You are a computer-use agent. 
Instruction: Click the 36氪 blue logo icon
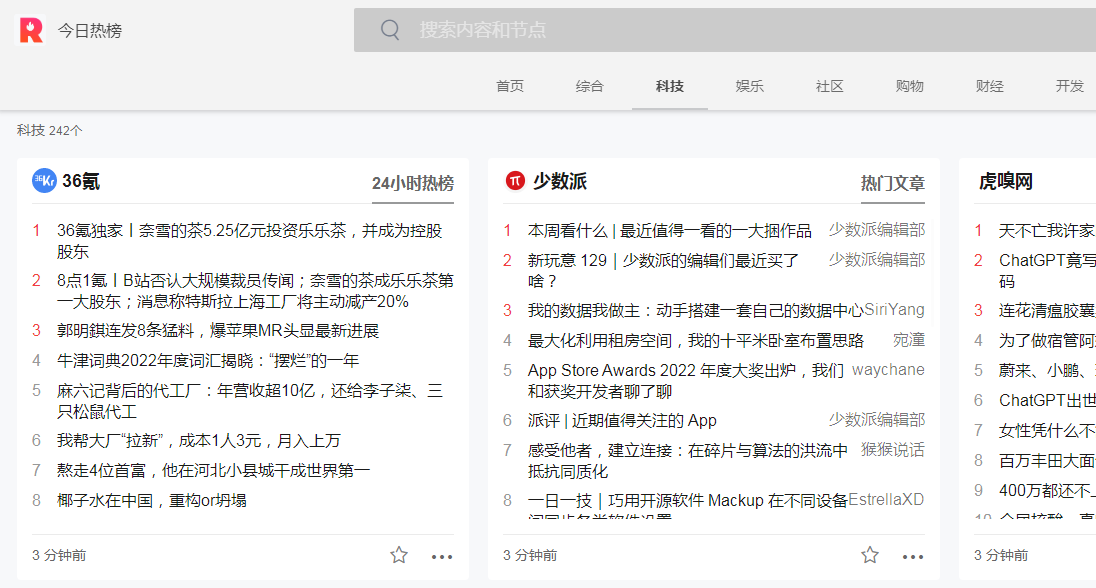point(44,181)
